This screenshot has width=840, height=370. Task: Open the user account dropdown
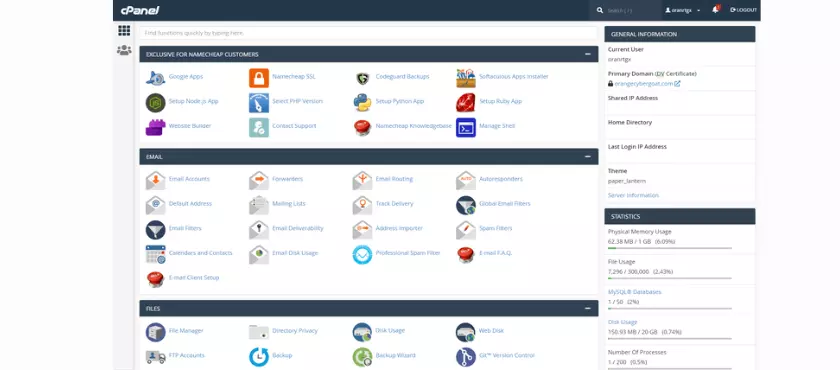coord(682,10)
